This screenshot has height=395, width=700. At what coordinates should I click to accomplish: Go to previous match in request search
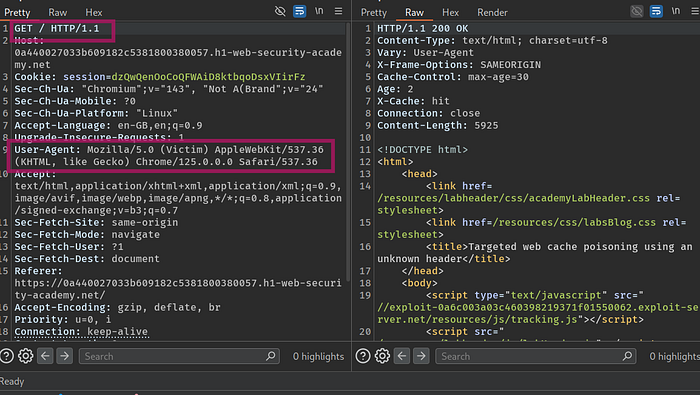45,356
